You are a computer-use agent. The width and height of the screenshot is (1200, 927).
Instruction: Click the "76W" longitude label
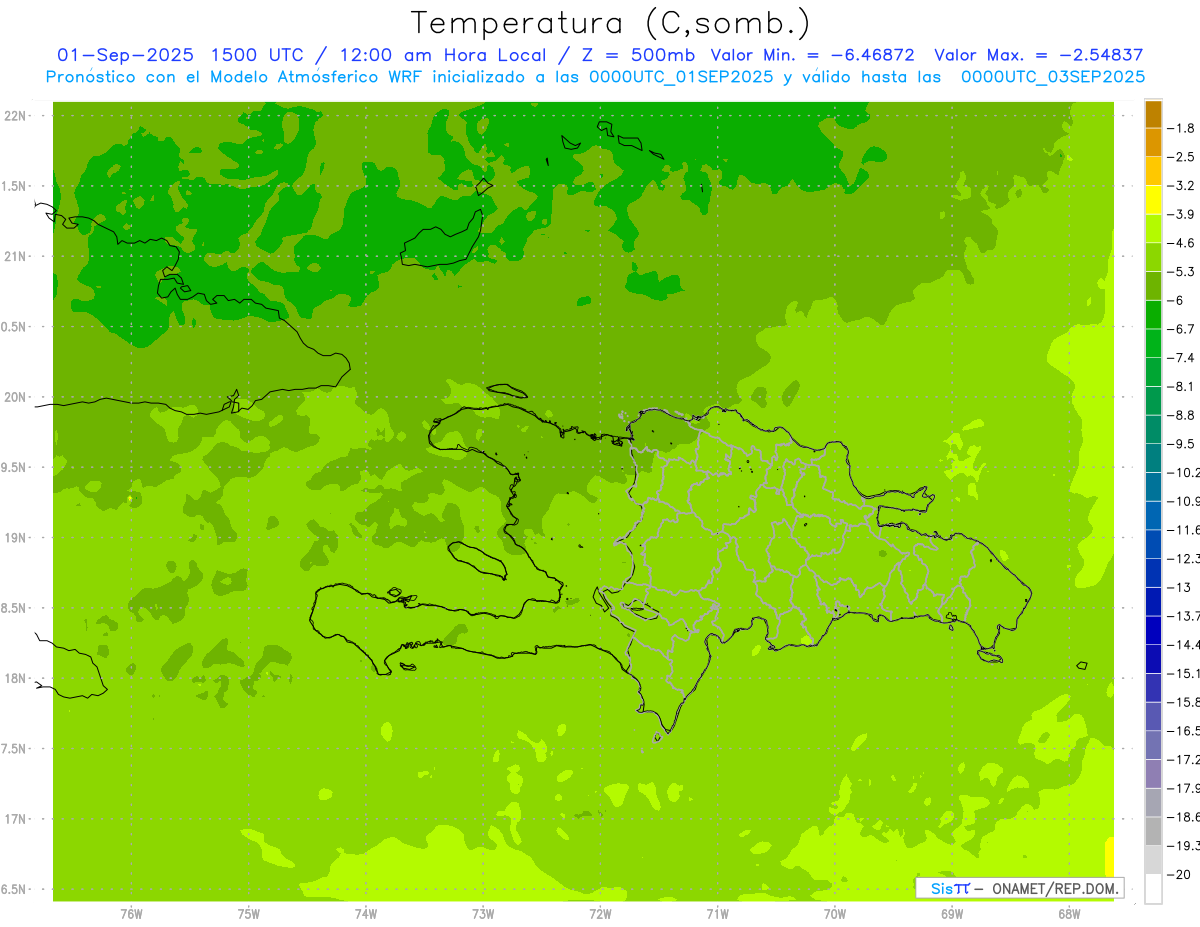(131, 914)
